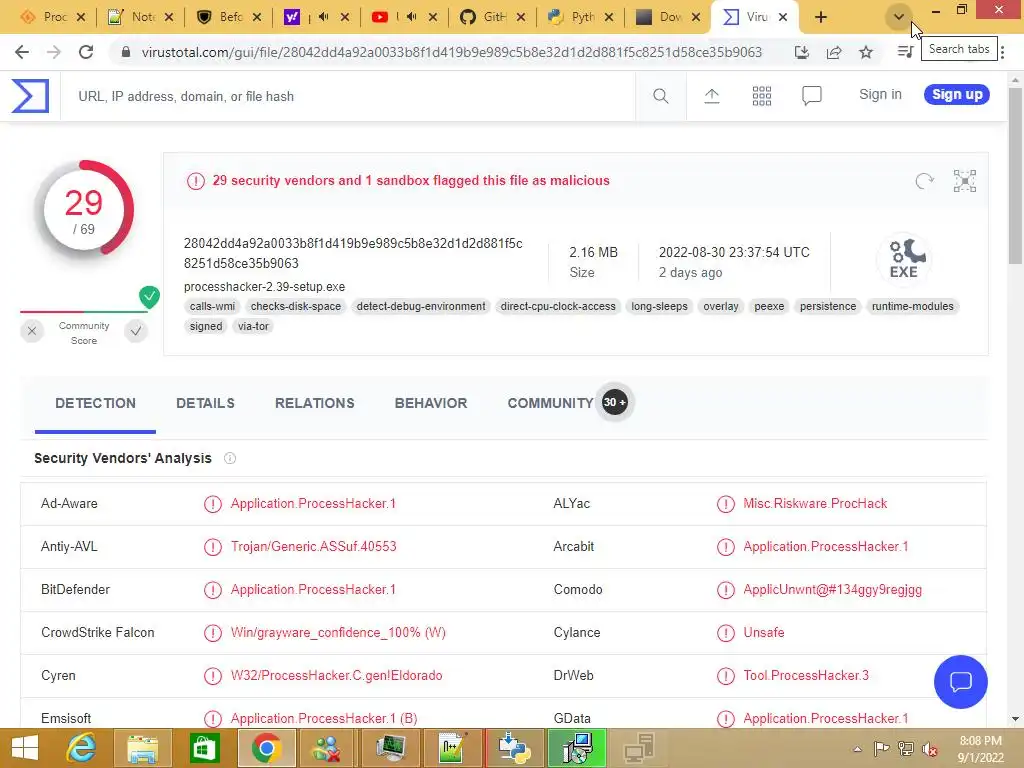Click the calls-wmi tag

(212, 306)
